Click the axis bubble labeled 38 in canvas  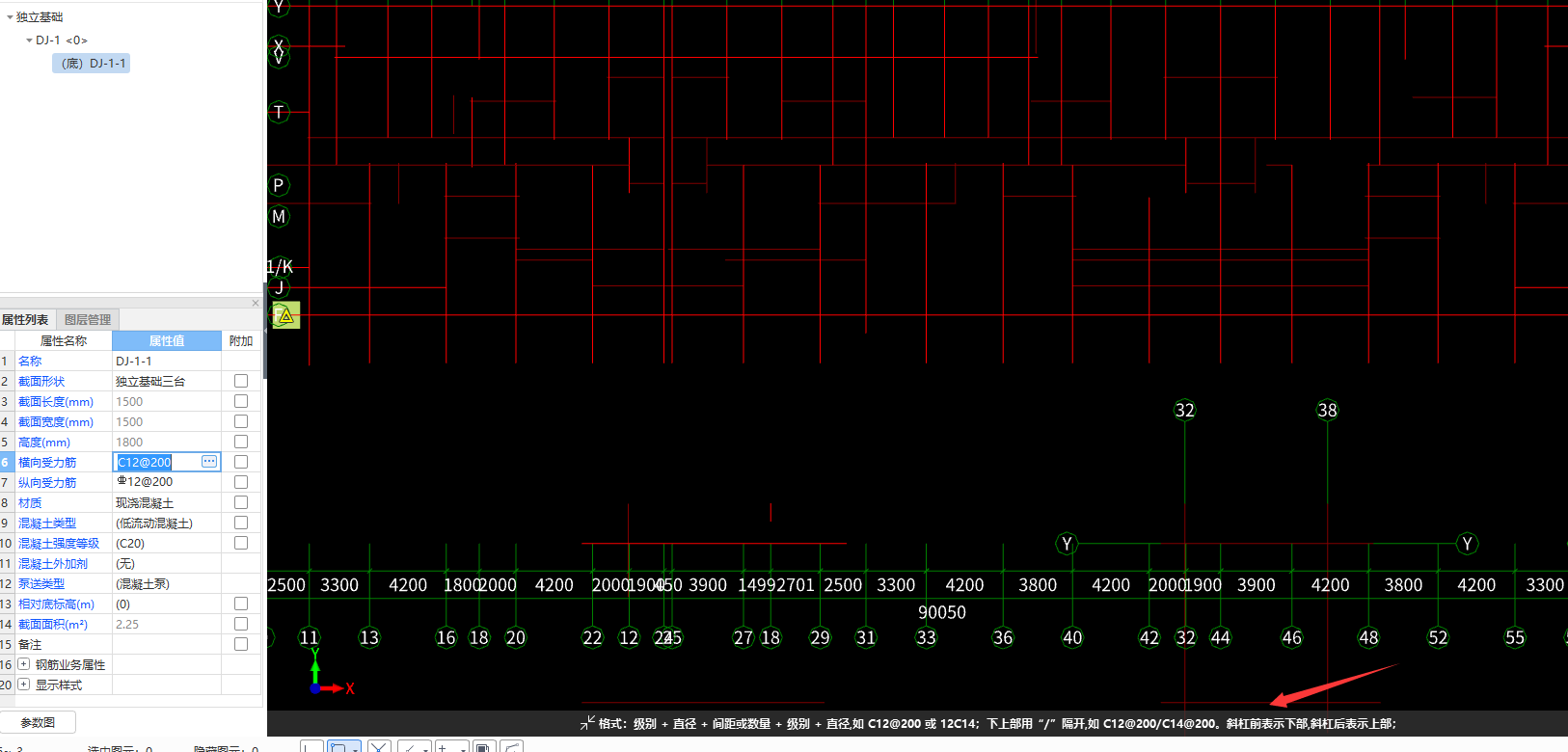[1327, 410]
